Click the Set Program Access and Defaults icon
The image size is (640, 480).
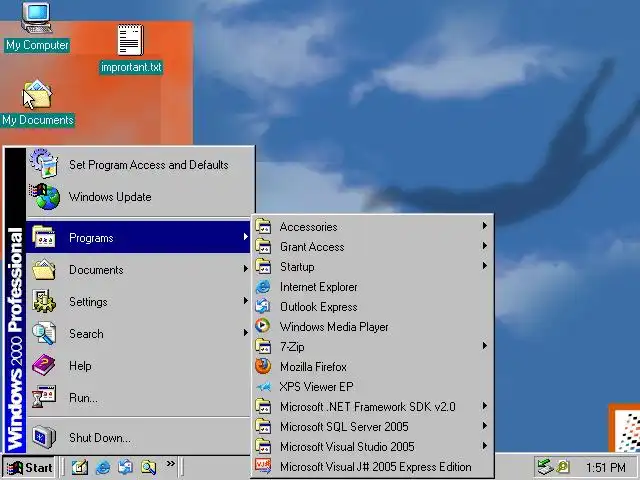tap(44, 164)
